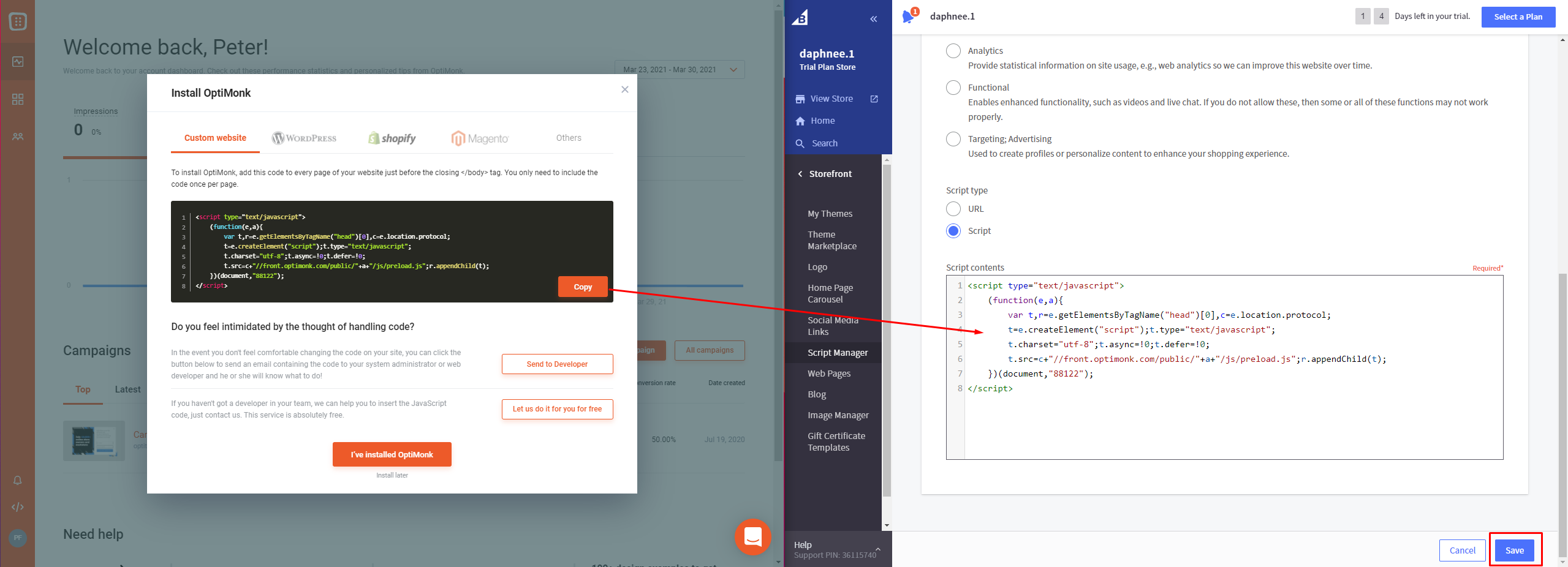1568x567 pixels.
Task: Select the Script type radio button
Action: pos(953,231)
